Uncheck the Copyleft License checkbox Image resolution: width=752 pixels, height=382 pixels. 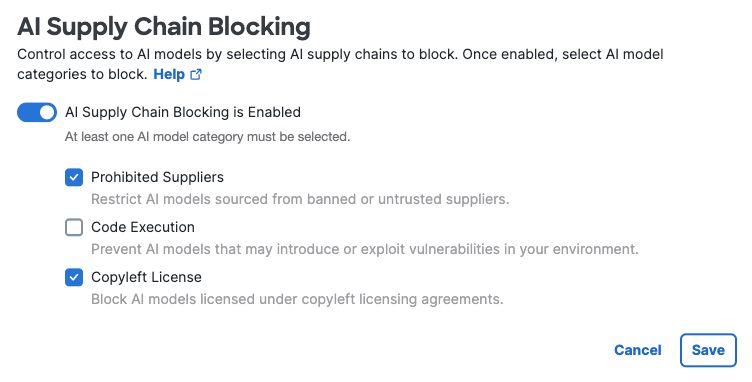point(74,277)
